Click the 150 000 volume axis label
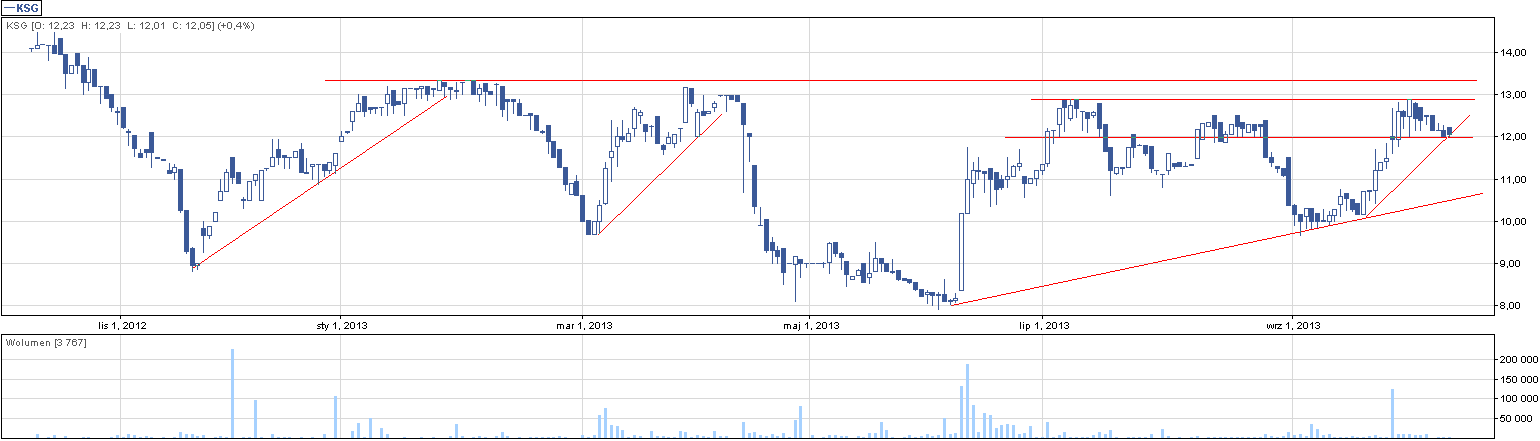 coord(1517,379)
